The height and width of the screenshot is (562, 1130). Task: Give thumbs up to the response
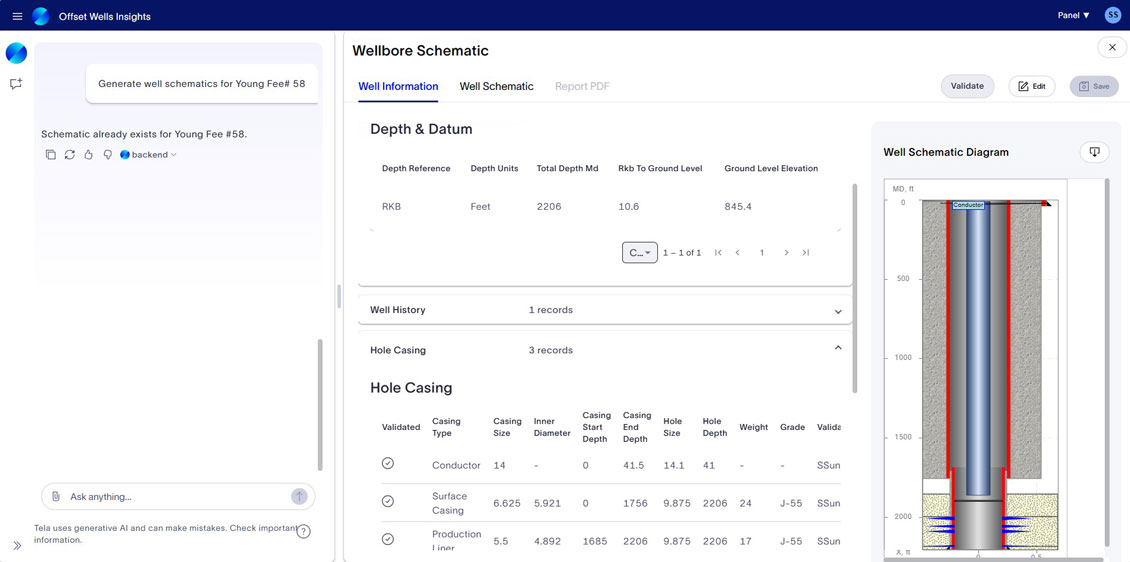[89, 154]
